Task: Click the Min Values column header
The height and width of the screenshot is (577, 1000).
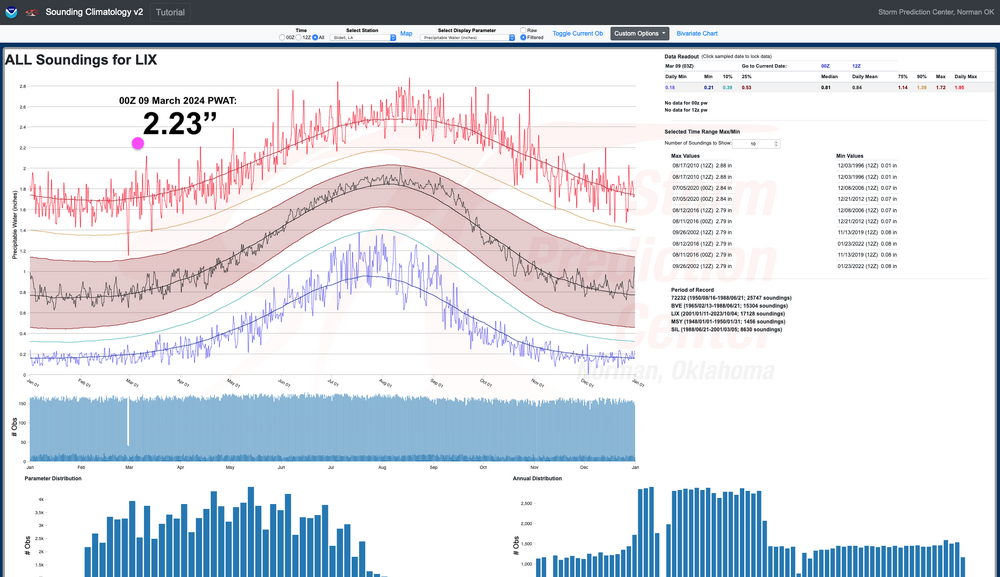Action: tap(849, 156)
